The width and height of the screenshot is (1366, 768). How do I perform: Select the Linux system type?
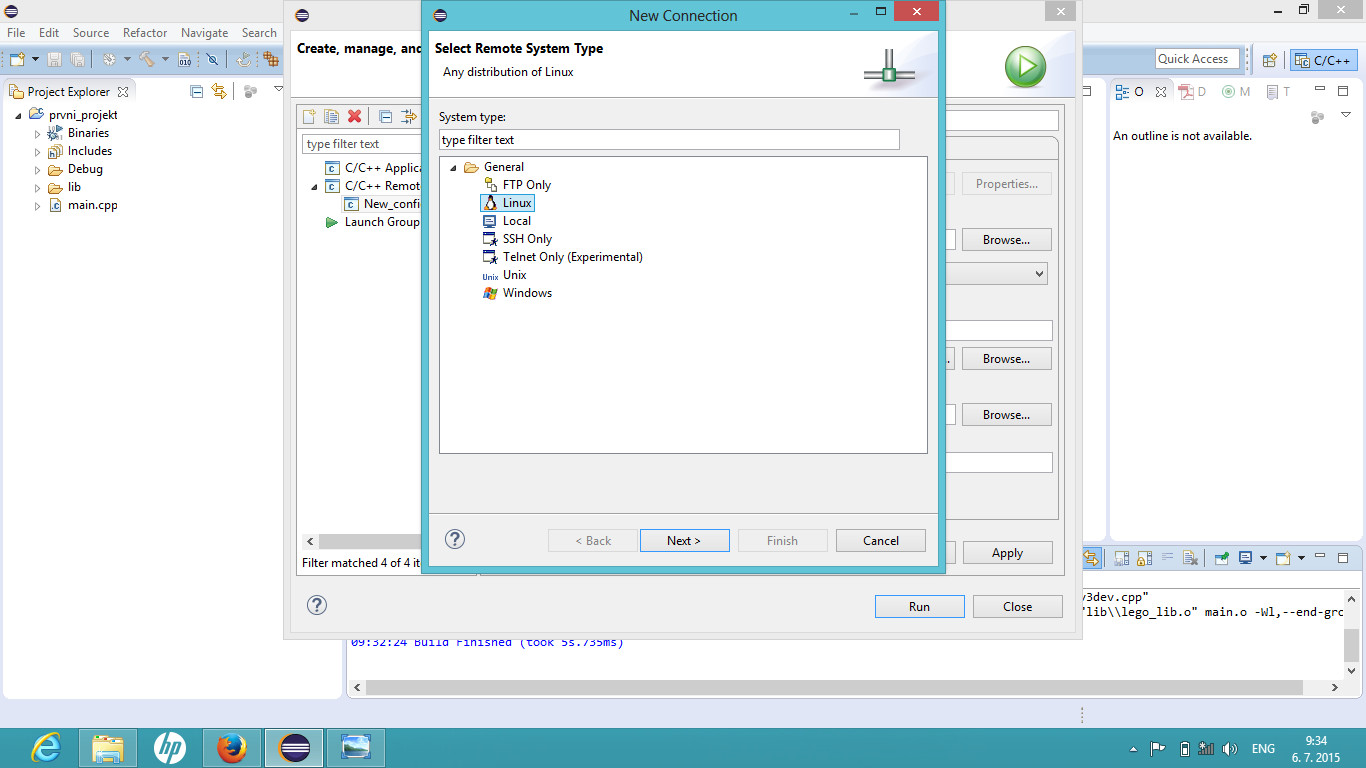[x=516, y=203]
